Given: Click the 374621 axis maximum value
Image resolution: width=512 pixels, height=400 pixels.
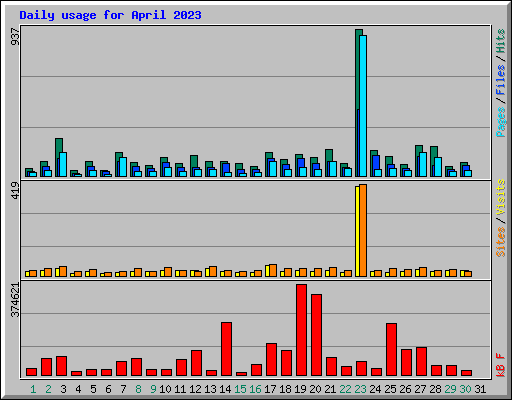Looking at the screenshot, I should (x=15, y=300).
